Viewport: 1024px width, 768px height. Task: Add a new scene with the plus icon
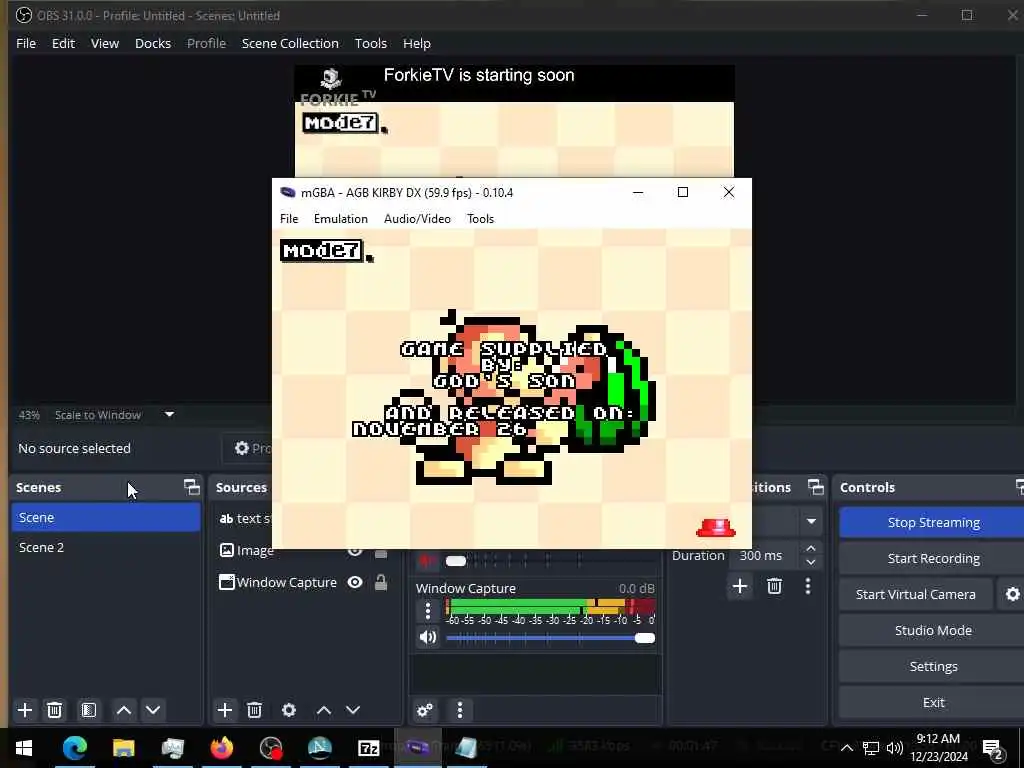coord(25,710)
